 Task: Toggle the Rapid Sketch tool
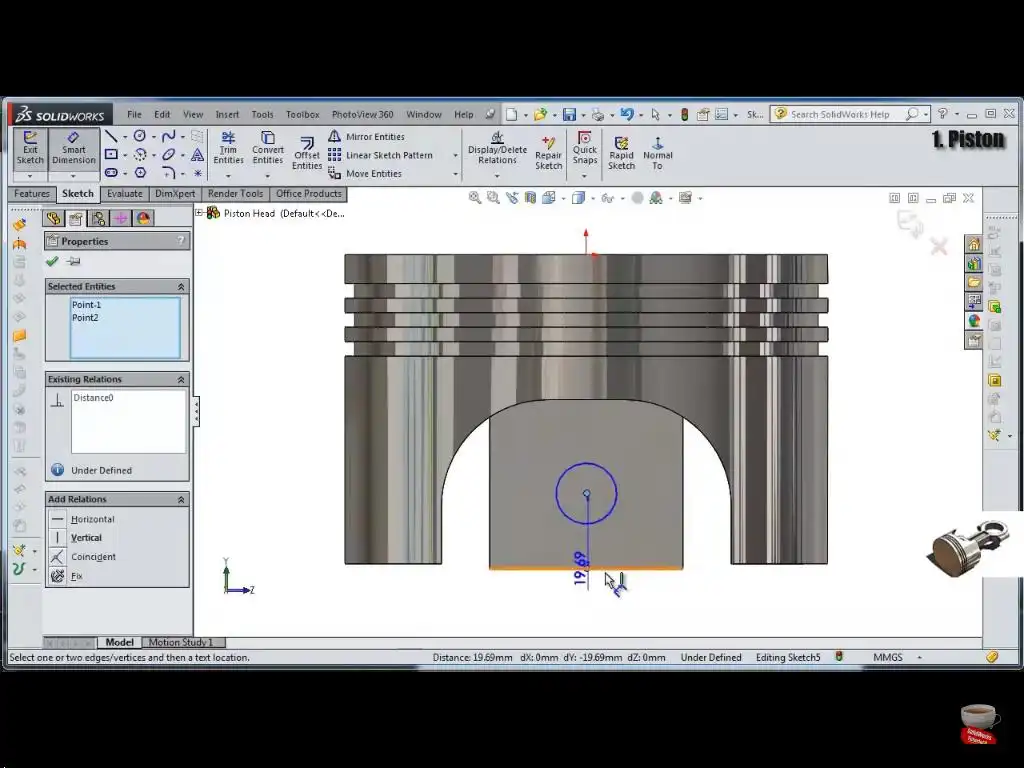(621, 153)
